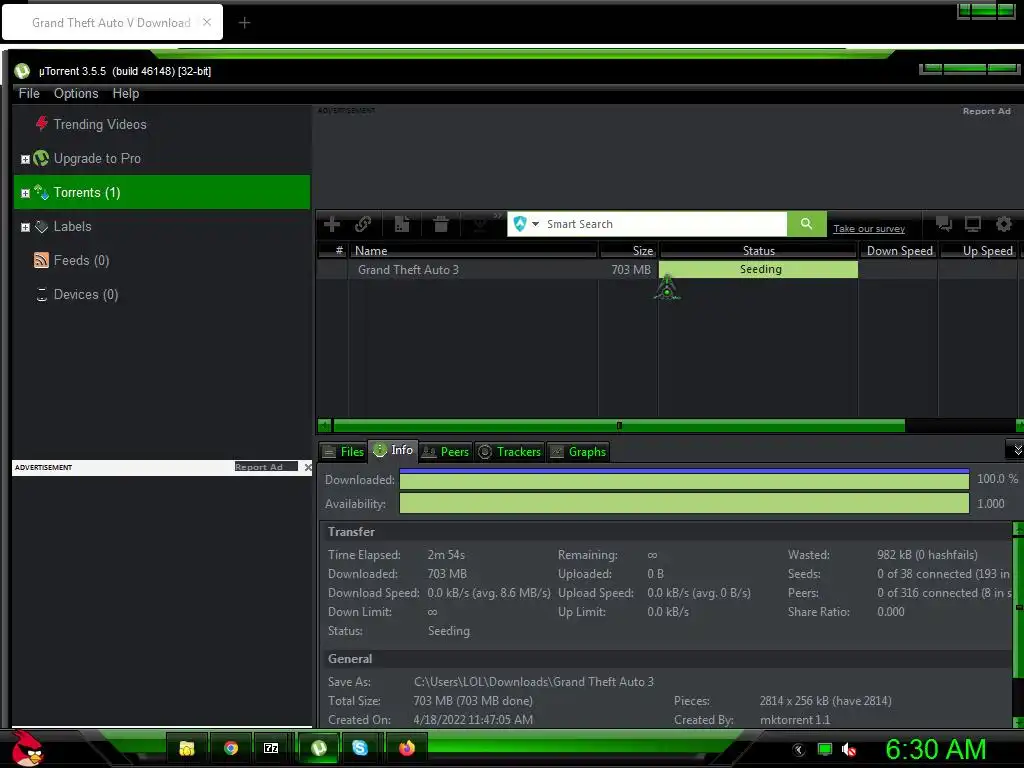Click the Angry Birds start button
This screenshot has height=768, width=1024.
[26, 748]
